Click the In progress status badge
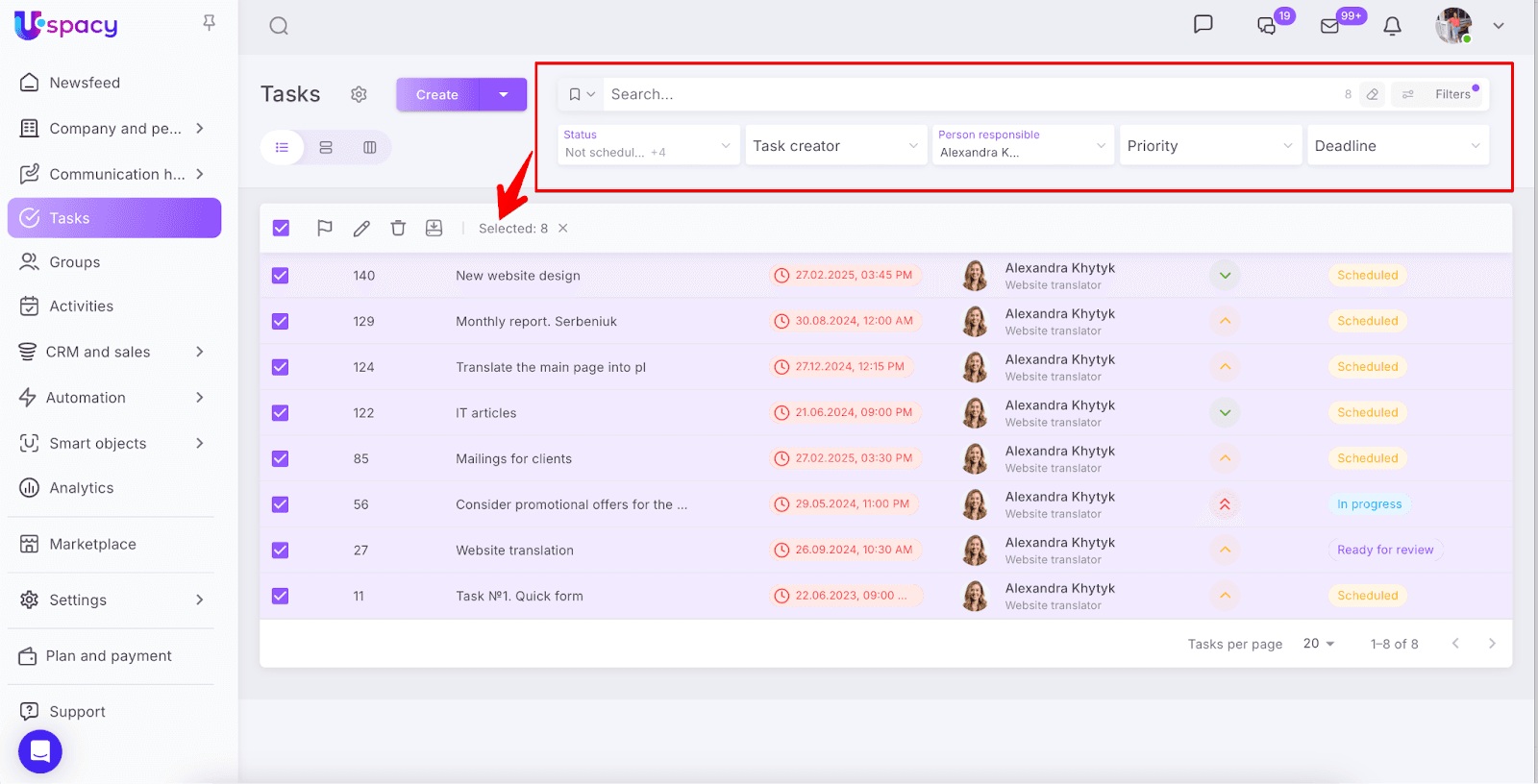Viewport: 1538px width, 784px height. (1369, 504)
